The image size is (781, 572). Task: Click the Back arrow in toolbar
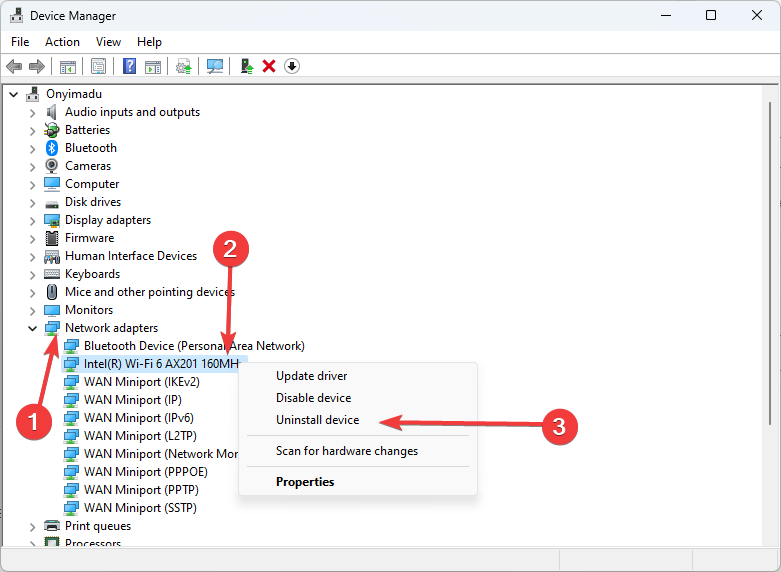pyautogui.click(x=14, y=66)
